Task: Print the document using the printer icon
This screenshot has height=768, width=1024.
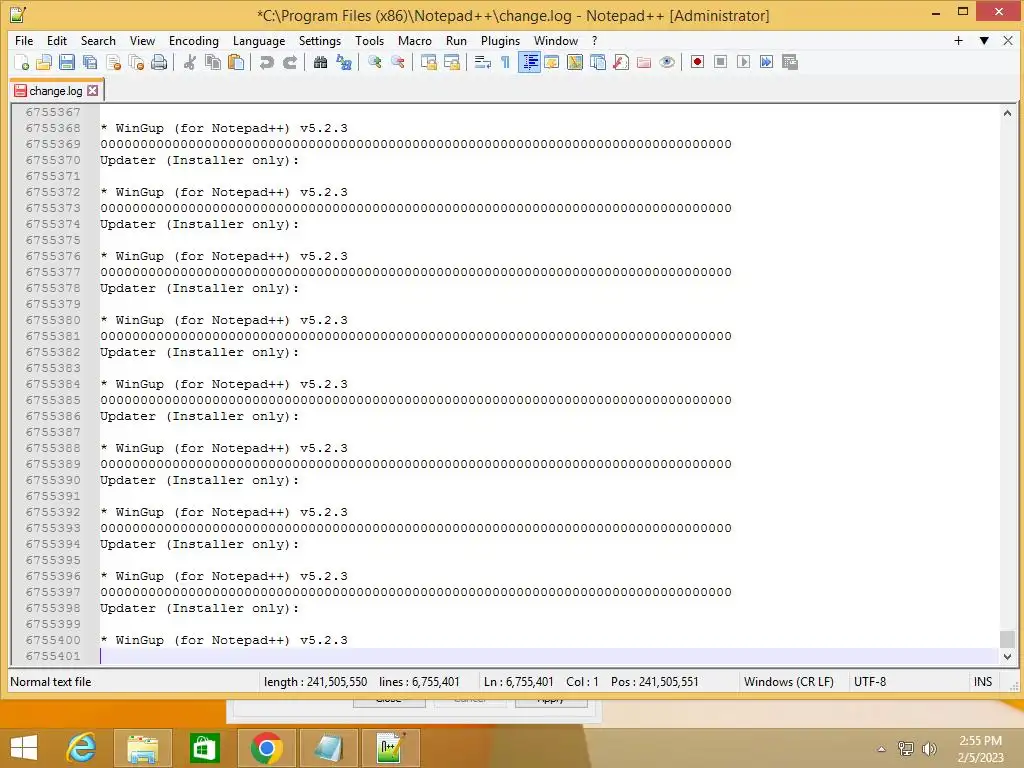Action: 159,62
